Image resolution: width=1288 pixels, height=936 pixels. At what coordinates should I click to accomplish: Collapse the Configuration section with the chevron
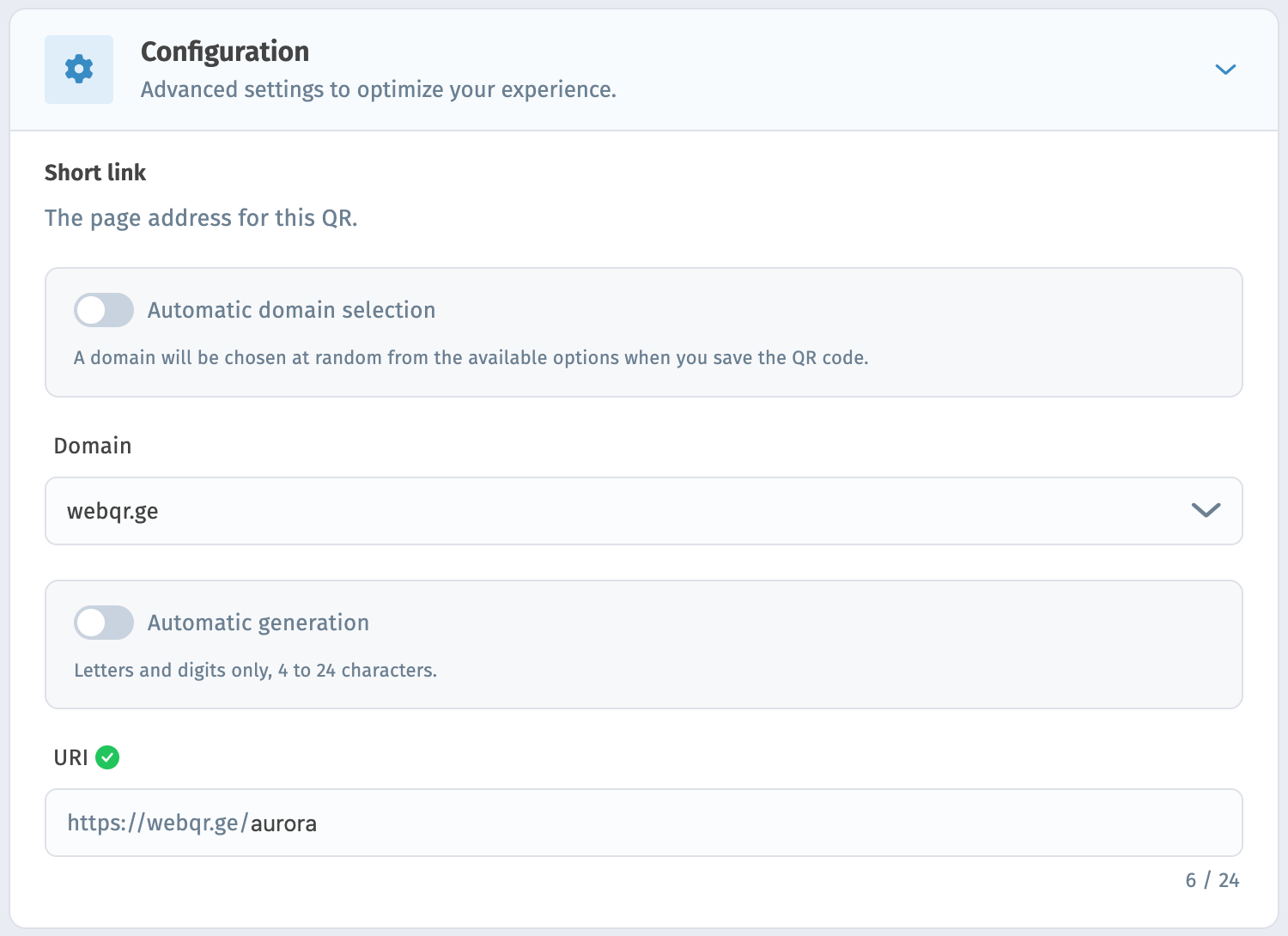[x=1225, y=70]
